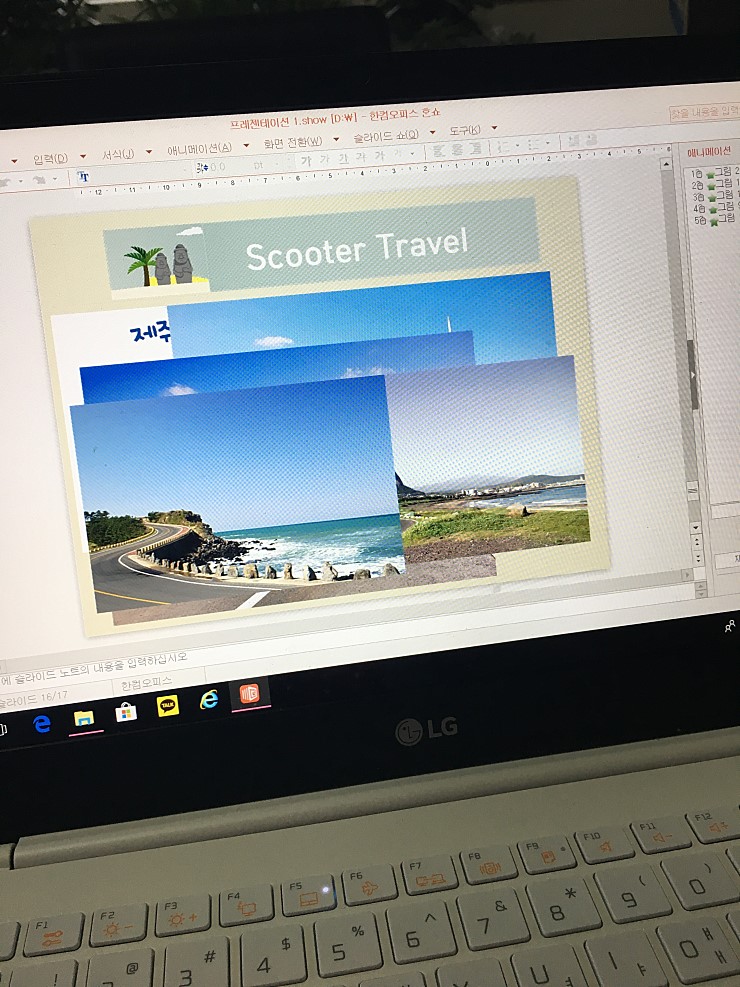The height and width of the screenshot is (987, 740).
Task: Switch to Hancom Show taskbar icon
Action: pos(250,694)
